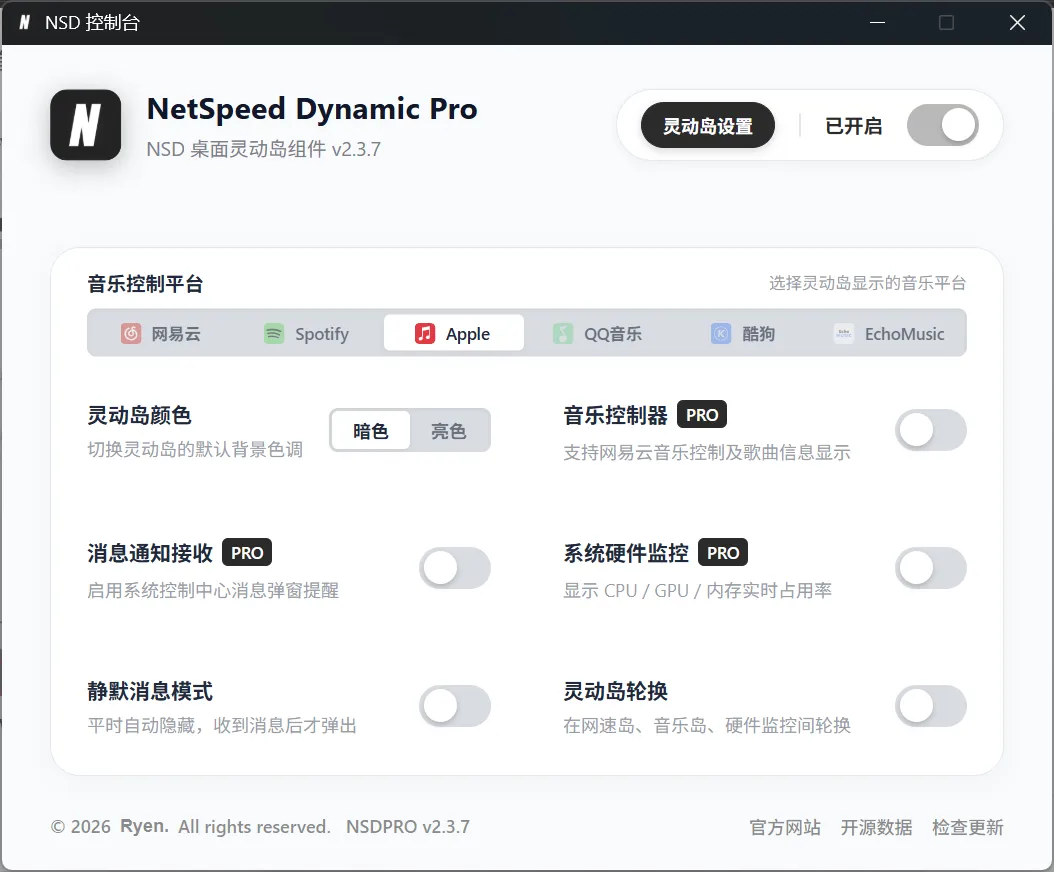Select 亮色 island color option
This screenshot has width=1054, height=872.
tap(449, 430)
